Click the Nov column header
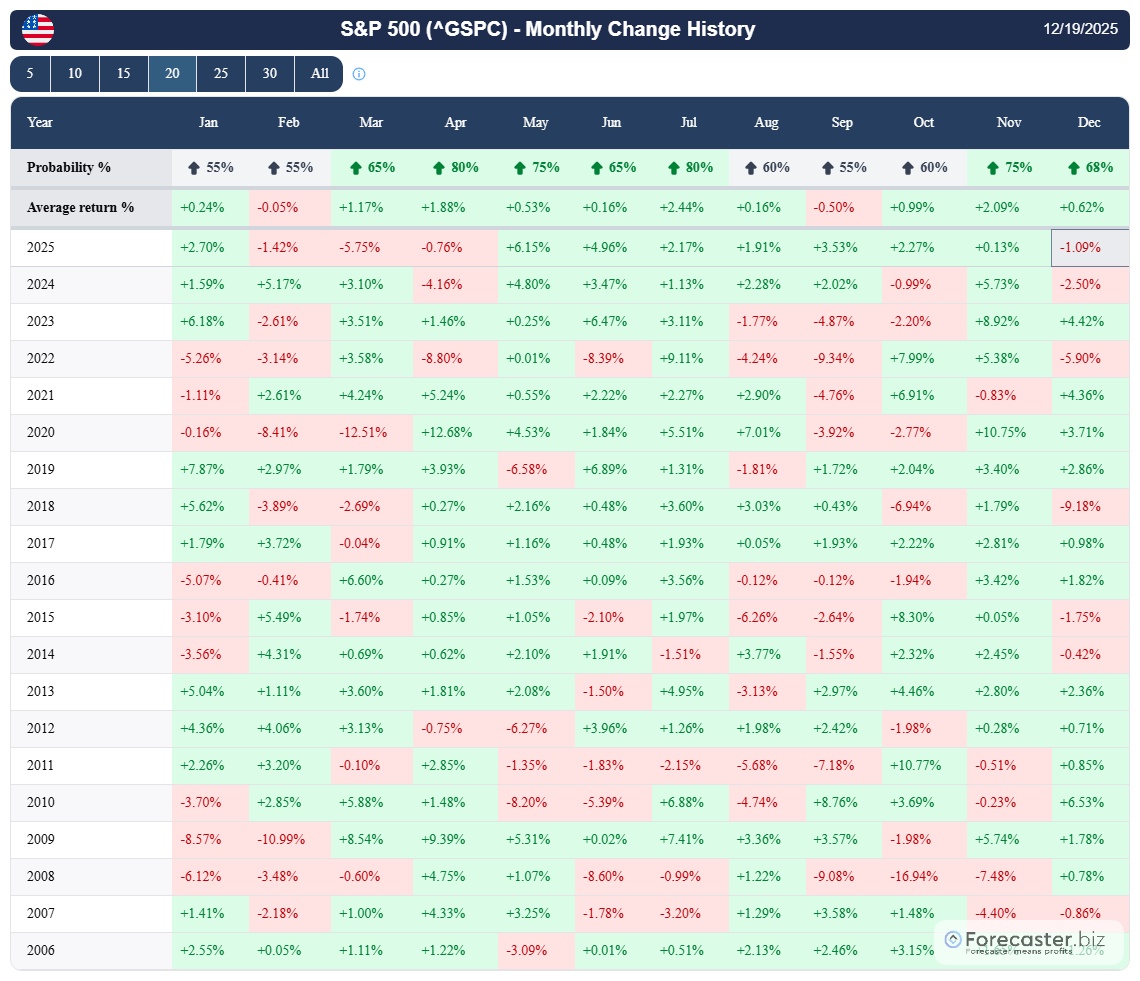The width and height of the screenshot is (1140, 981). tap(1009, 122)
